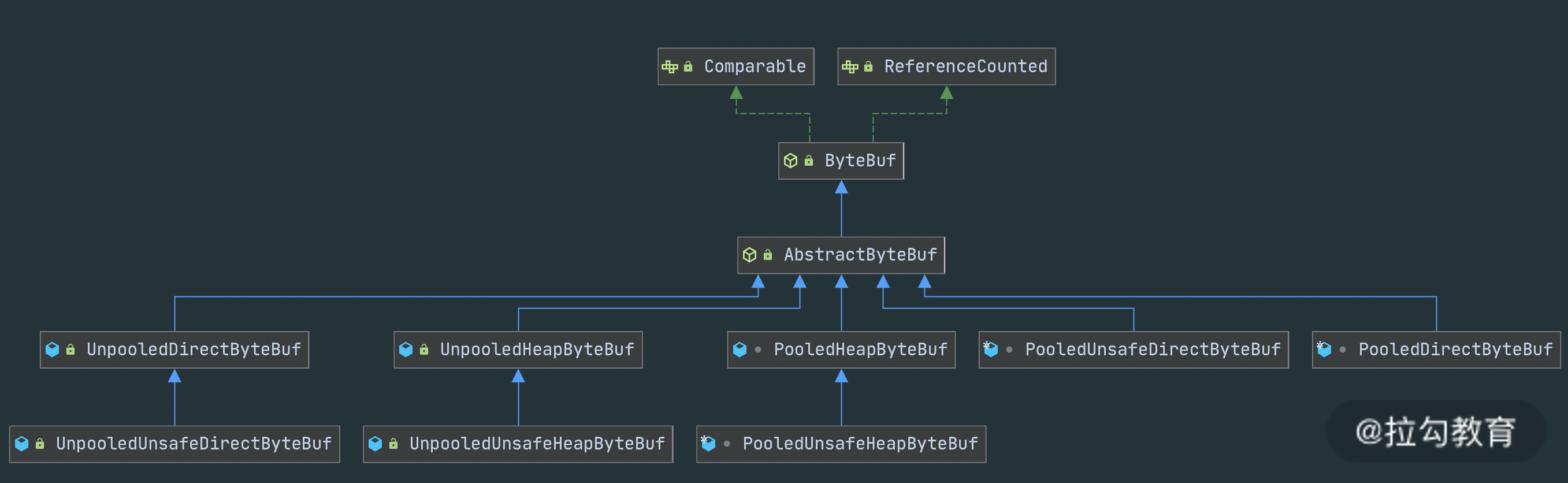This screenshot has width=1568, height=483.
Task: Click the UnpooledUnsafeDirectByteBuf class icon
Action: tap(22, 444)
